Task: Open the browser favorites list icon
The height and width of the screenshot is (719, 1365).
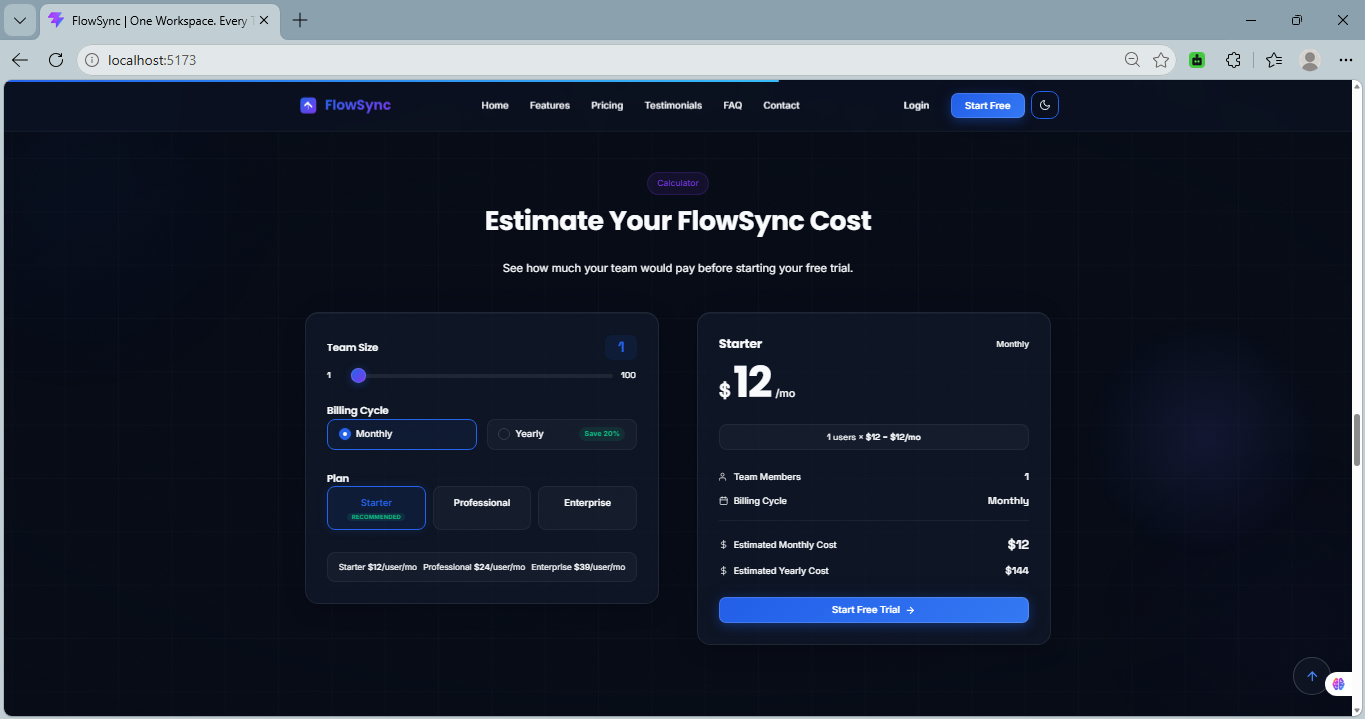Action: [1273, 60]
